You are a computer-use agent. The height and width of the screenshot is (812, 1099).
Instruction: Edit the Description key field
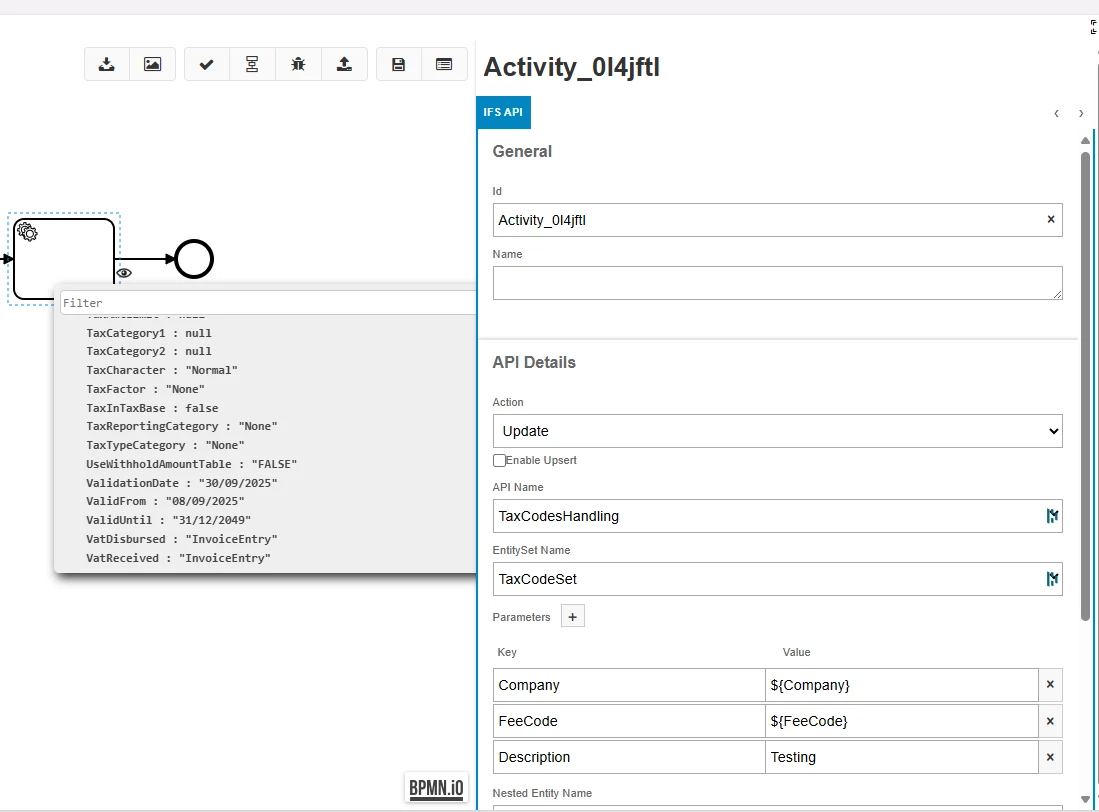pos(629,757)
